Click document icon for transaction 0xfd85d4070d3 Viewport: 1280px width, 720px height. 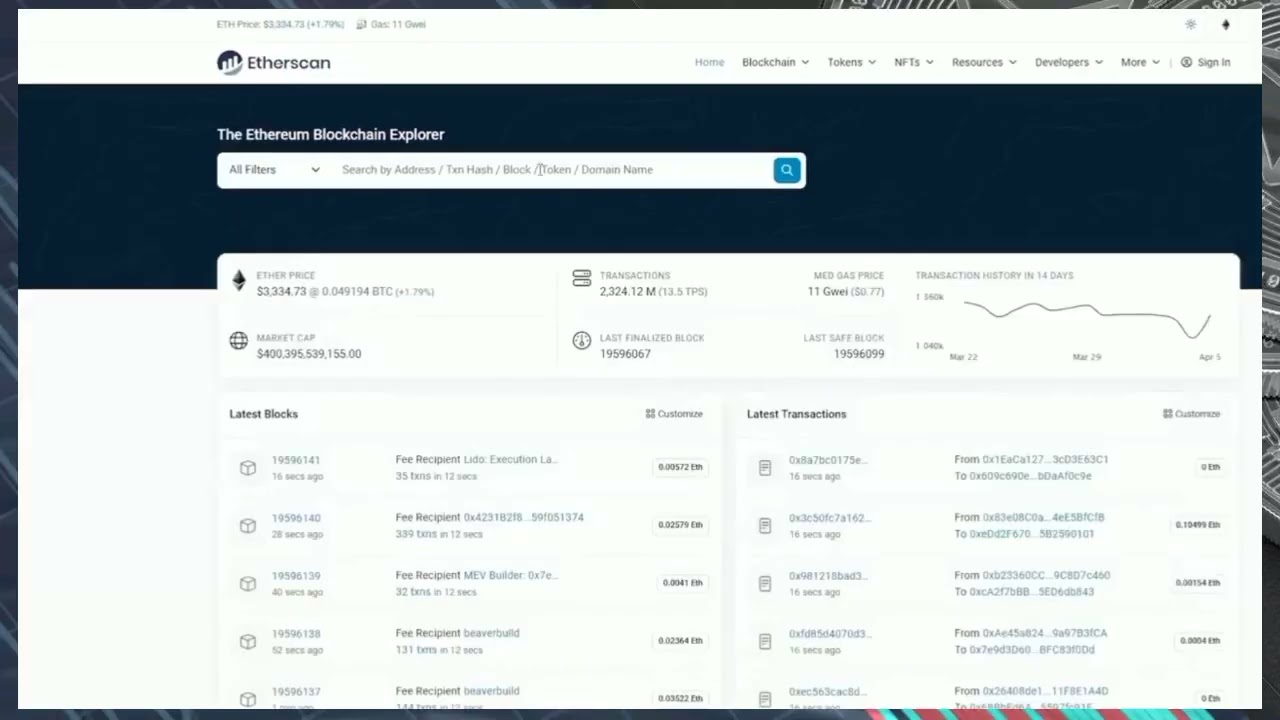coord(765,641)
